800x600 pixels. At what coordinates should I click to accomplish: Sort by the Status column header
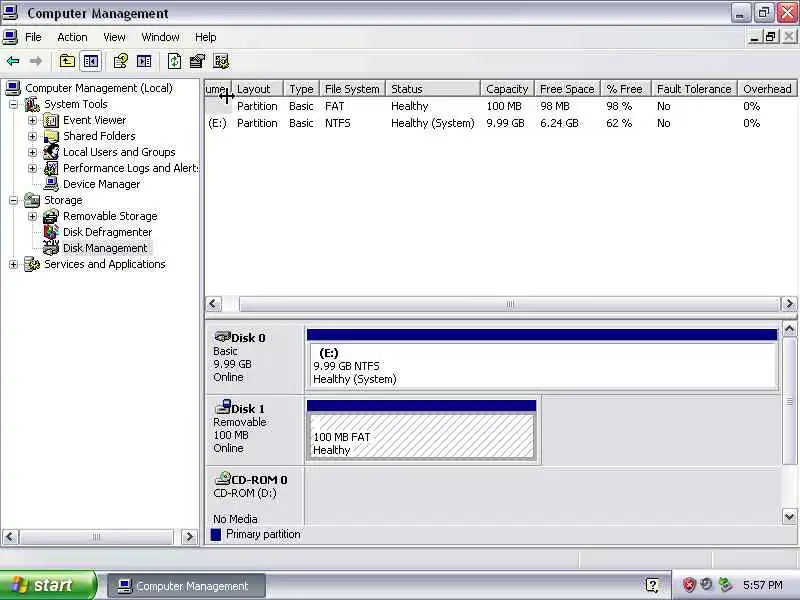tap(433, 89)
